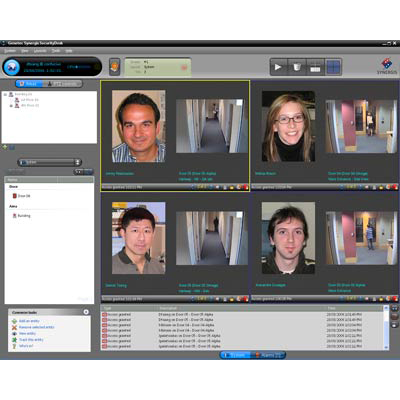Screen dimensions: 400x400
Task: Open the Tools menu in the menu bar
Action: (56, 51)
